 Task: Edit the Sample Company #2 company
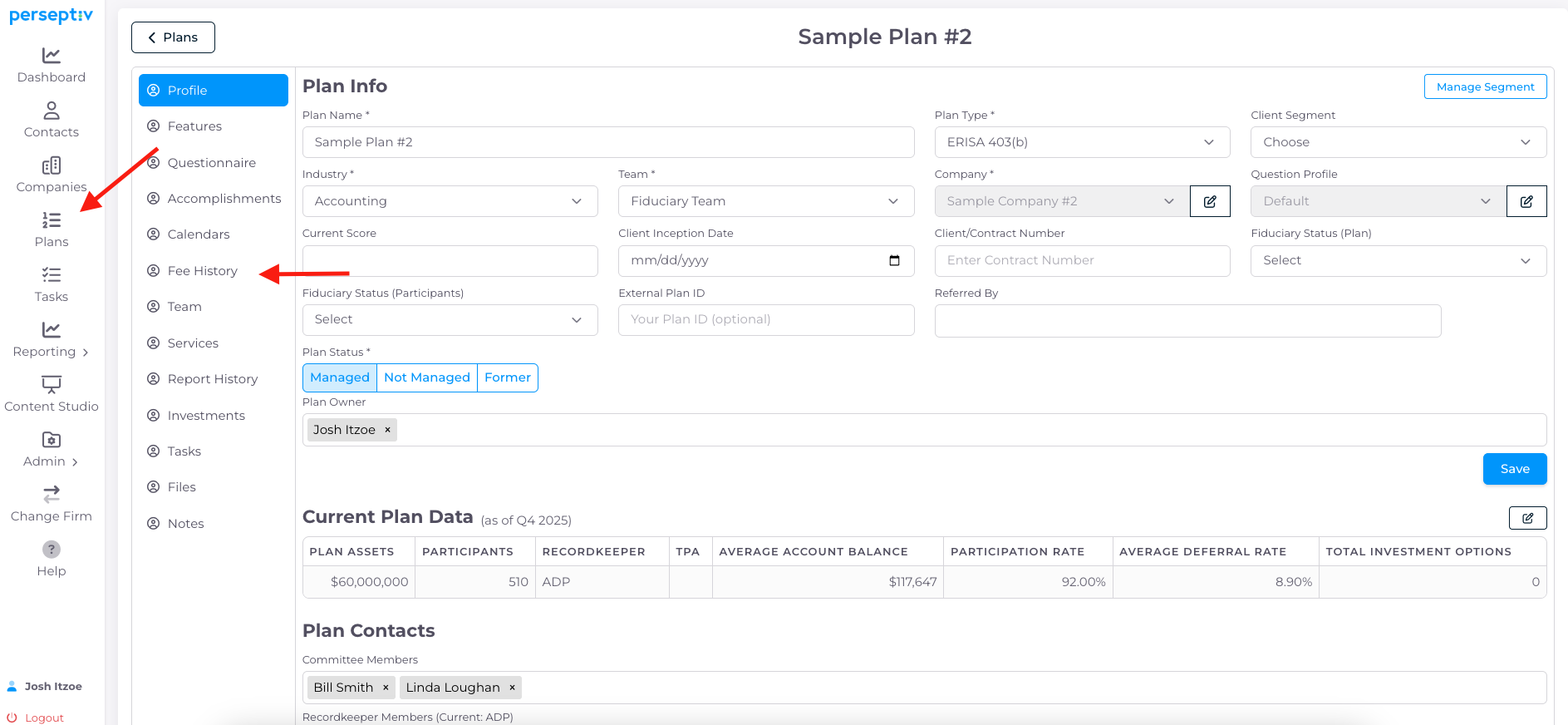coord(1210,201)
